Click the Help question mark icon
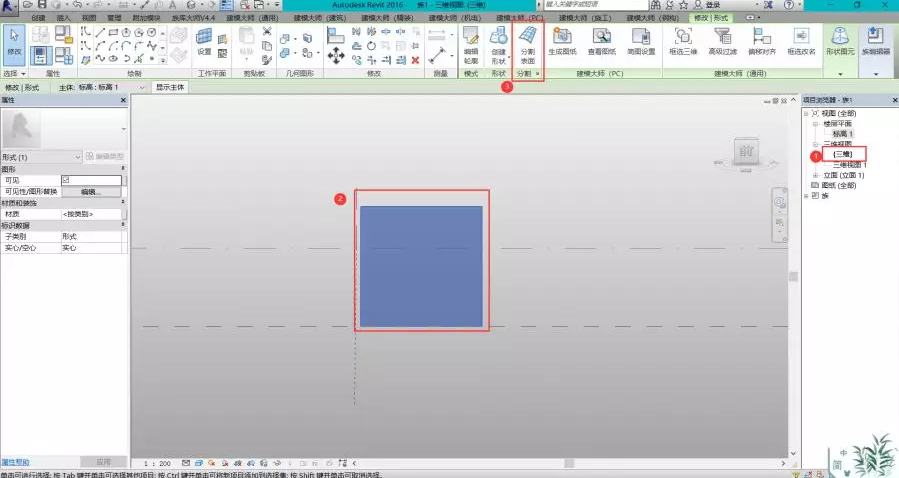The image size is (899, 478). pos(789,5)
